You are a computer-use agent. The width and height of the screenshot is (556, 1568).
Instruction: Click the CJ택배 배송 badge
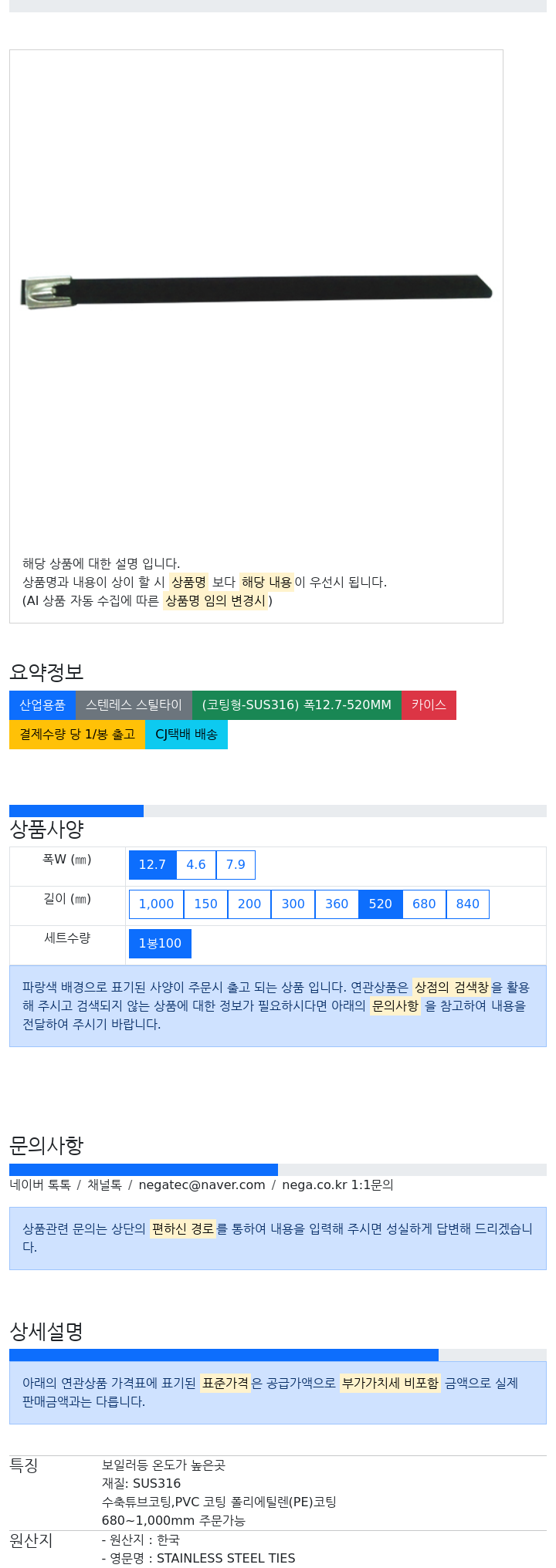coord(186,735)
